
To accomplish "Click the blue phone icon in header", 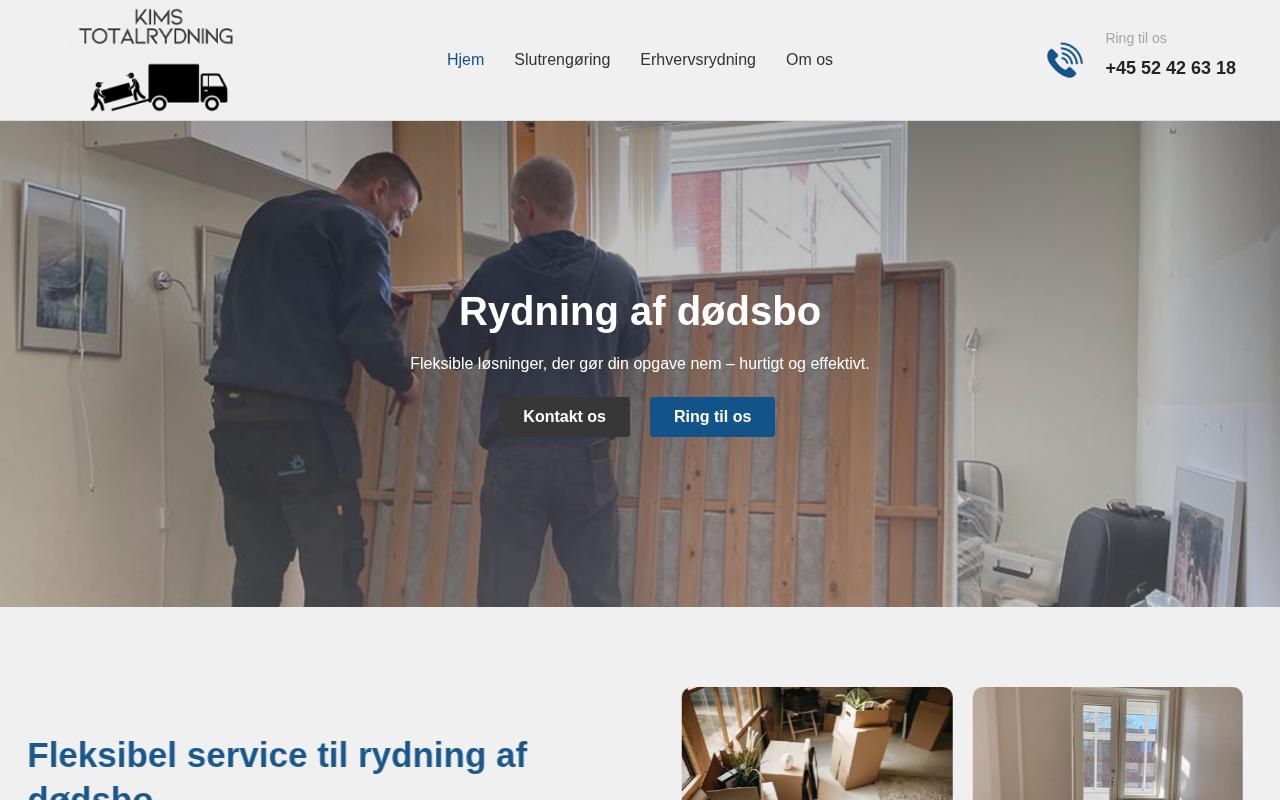I will pos(1065,60).
